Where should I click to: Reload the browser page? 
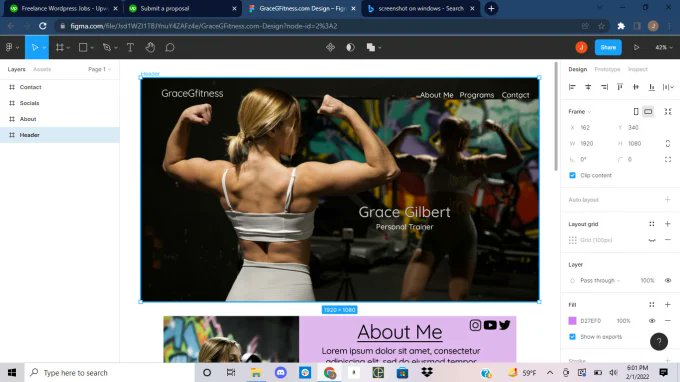click(x=42, y=26)
